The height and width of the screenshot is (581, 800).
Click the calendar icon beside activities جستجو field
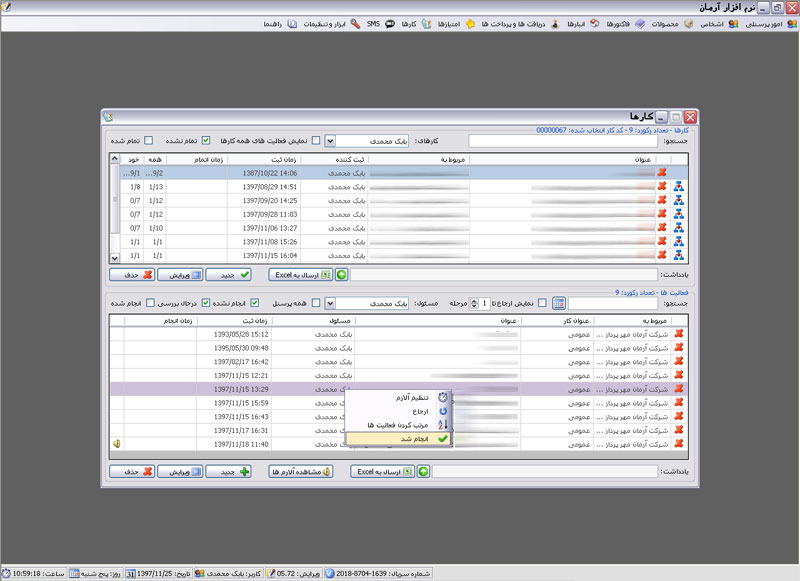[x=559, y=303]
